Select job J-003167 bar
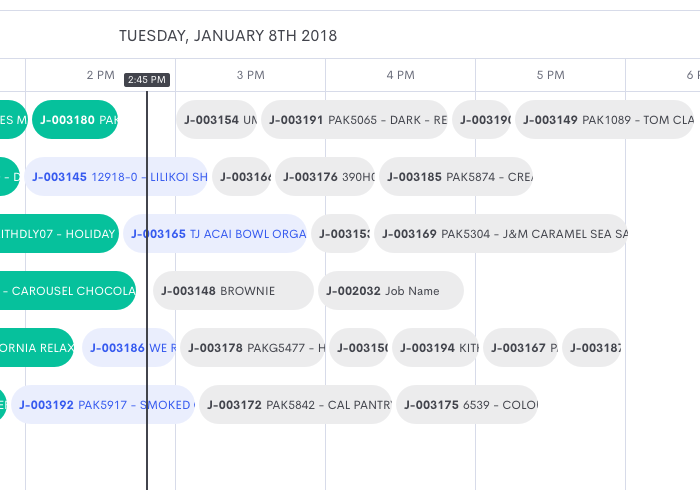Screen dimensions: 700x500 pos(520,348)
